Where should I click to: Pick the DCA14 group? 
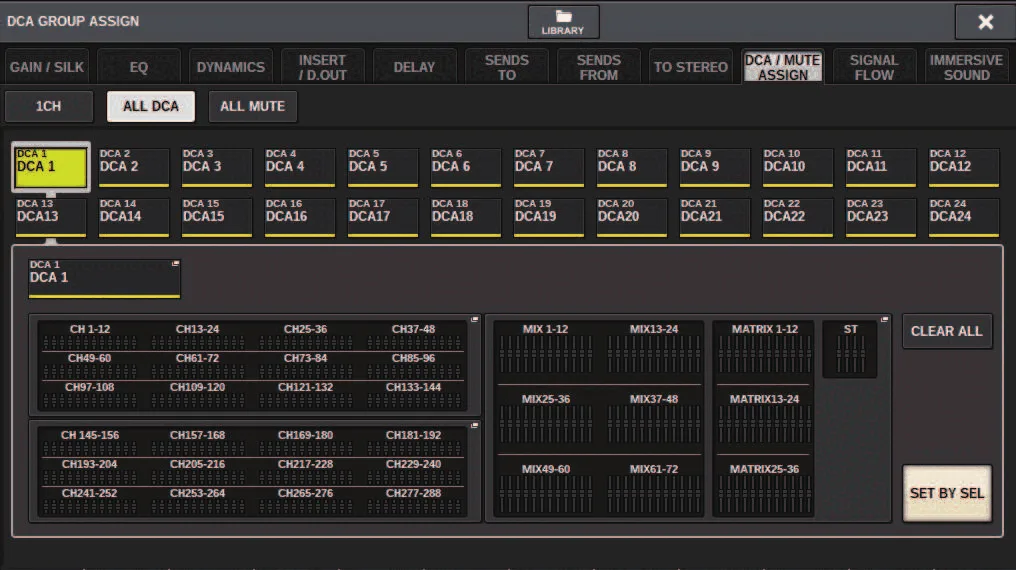(x=133, y=217)
